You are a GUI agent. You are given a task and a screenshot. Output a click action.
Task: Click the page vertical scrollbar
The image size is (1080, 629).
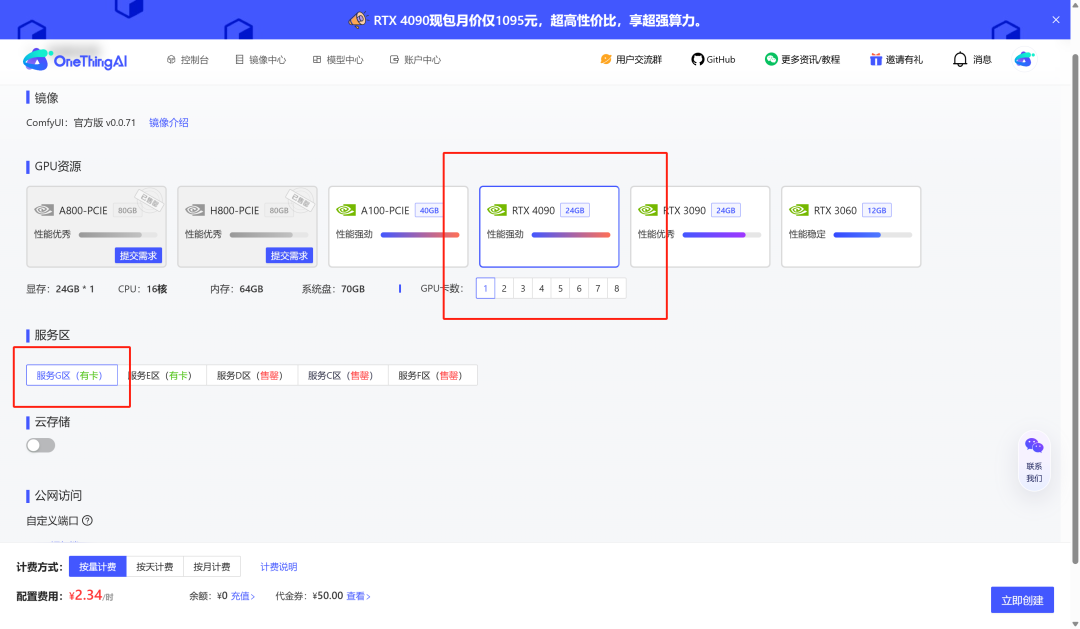1074,307
